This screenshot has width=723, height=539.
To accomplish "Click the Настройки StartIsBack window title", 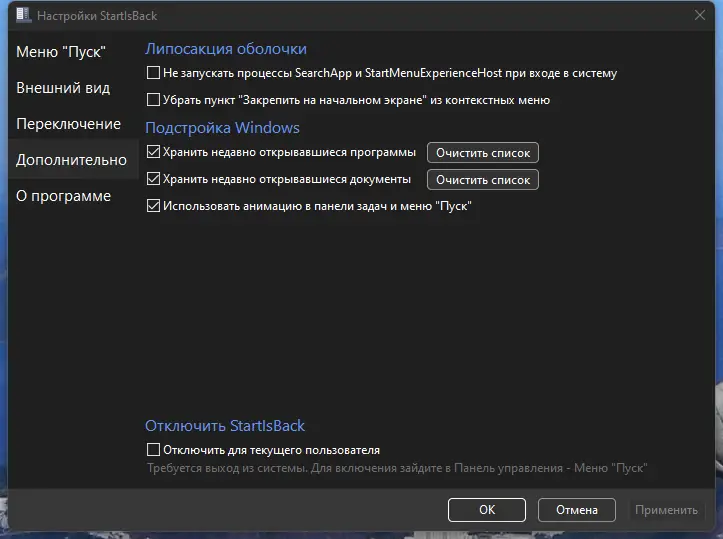I will coord(97,16).
